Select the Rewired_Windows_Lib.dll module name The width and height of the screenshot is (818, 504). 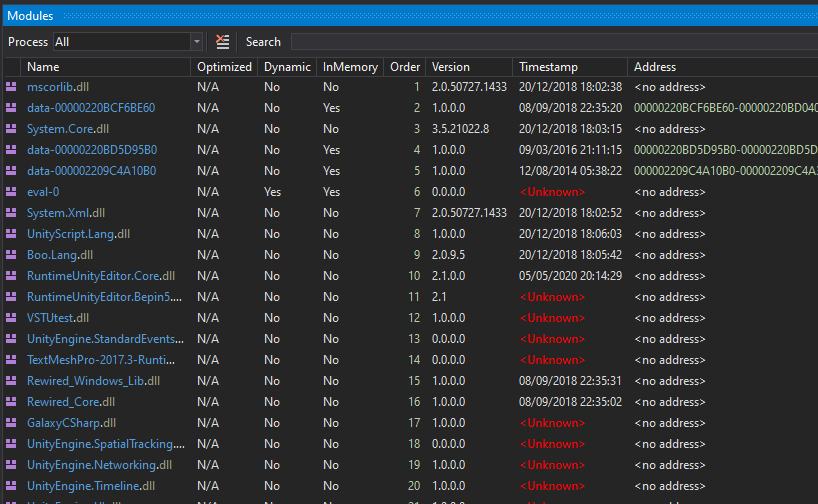click(x=93, y=380)
